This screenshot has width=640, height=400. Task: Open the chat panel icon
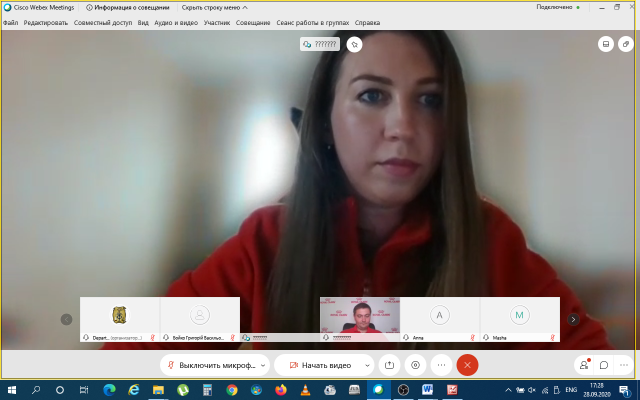tap(604, 365)
